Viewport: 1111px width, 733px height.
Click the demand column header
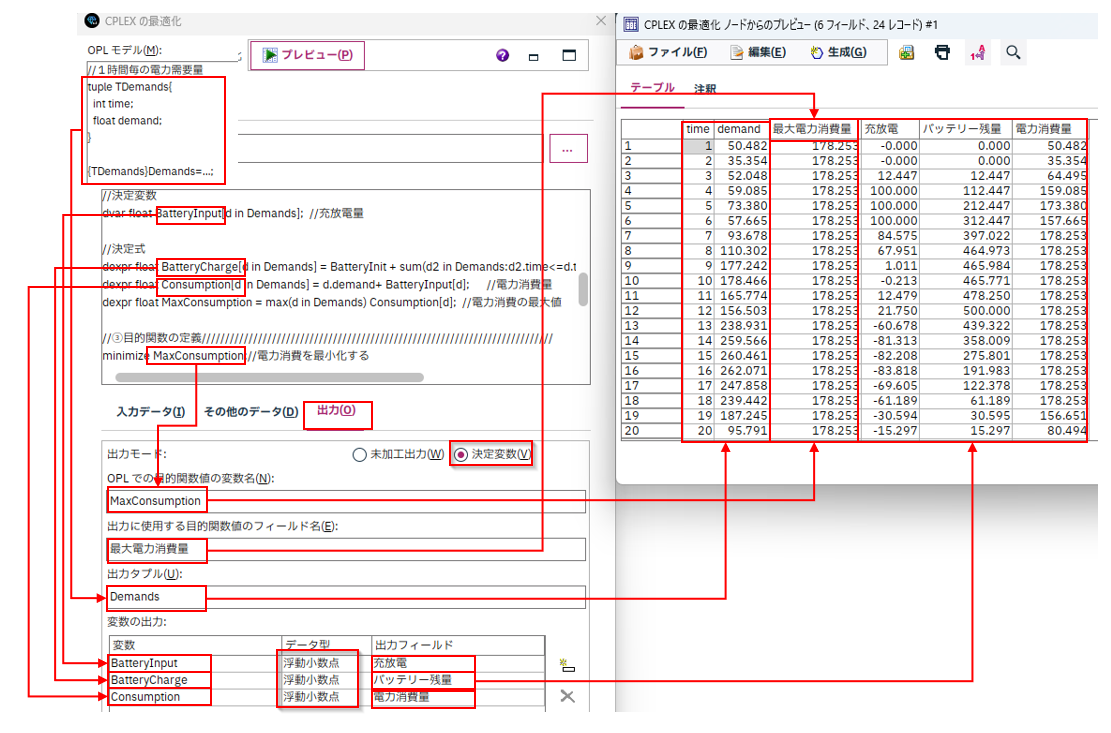pos(741,129)
